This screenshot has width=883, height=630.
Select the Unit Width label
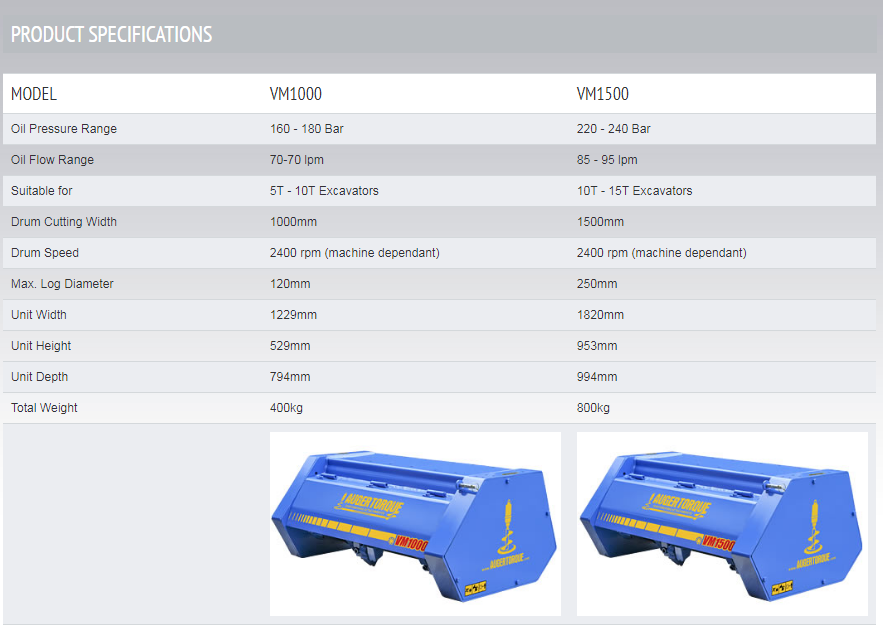coord(39,315)
